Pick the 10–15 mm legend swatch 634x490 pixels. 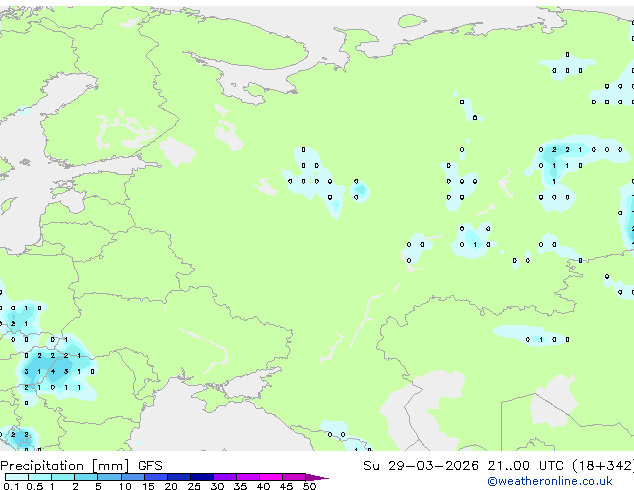pyautogui.click(x=133, y=477)
